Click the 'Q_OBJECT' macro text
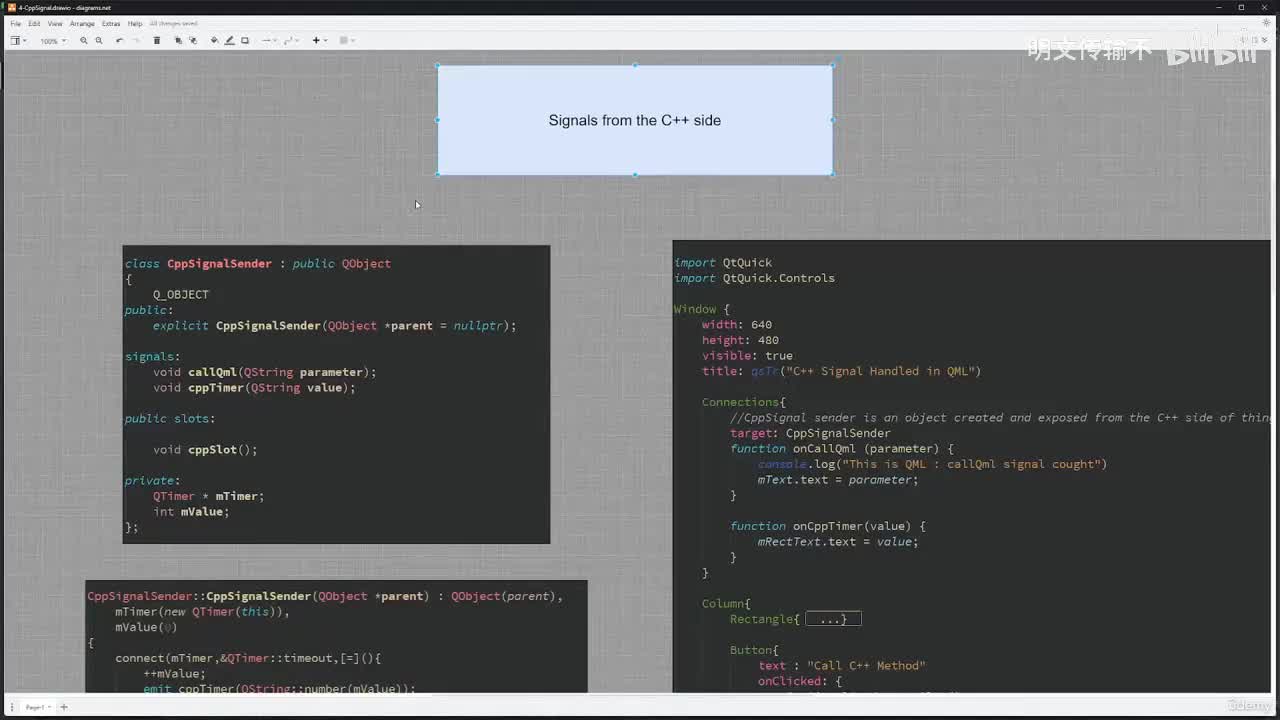This screenshot has width=1280, height=720. pos(181,294)
